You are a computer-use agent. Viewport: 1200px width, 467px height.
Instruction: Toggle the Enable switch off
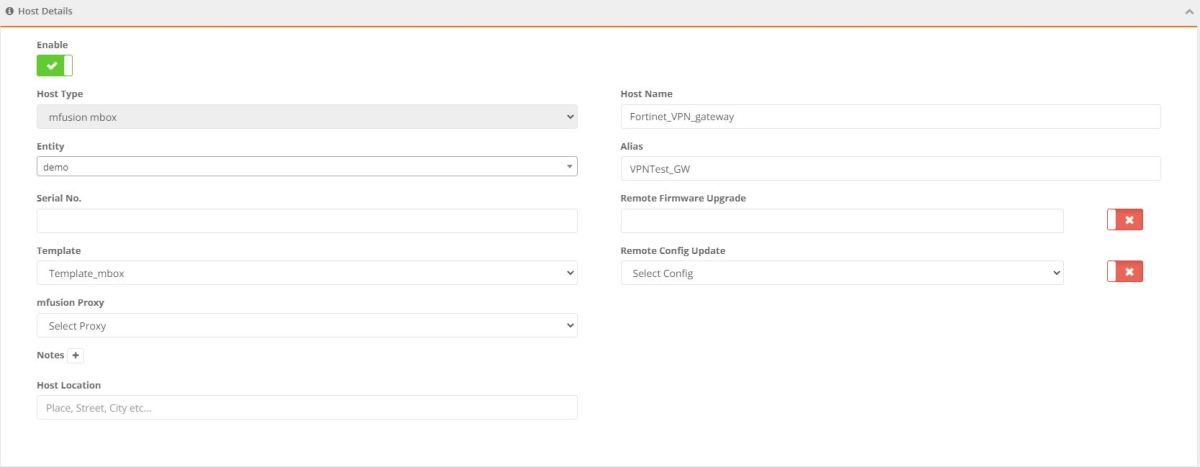pos(55,66)
